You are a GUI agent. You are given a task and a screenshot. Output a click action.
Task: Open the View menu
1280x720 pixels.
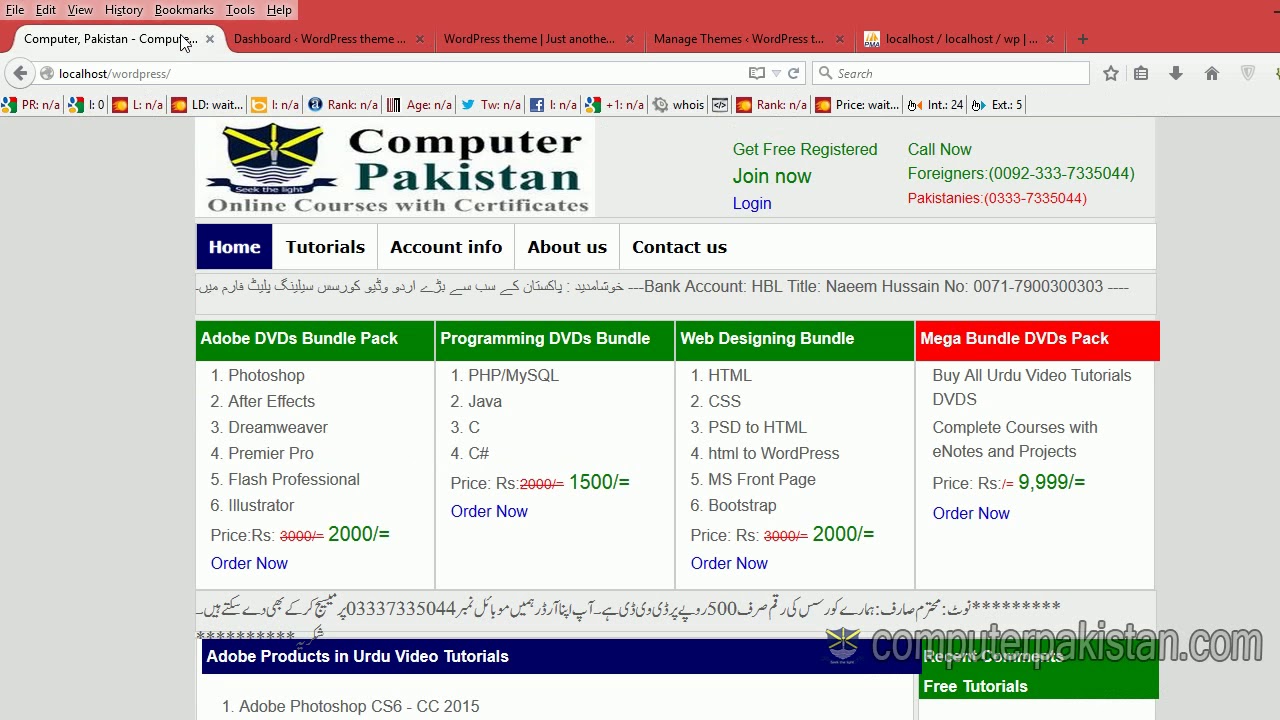[80, 10]
